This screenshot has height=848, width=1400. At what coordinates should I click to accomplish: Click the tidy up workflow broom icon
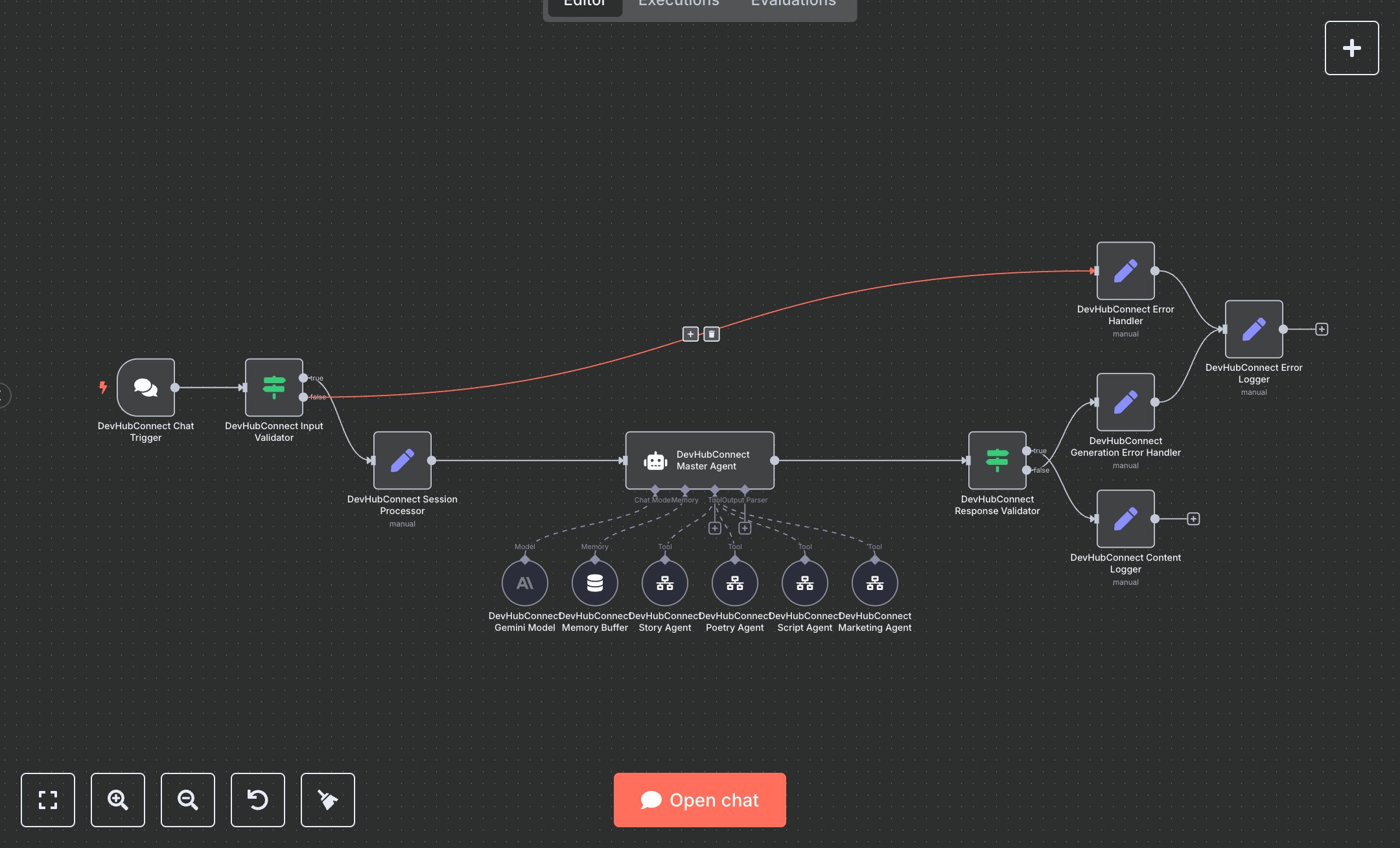pos(327,800)
